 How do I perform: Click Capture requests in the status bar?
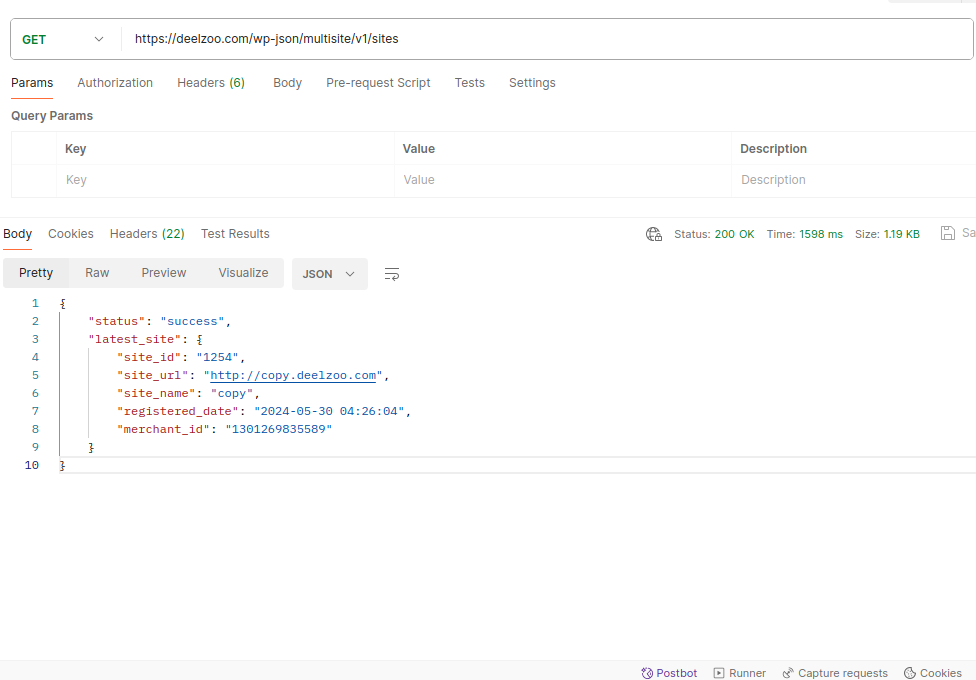[x=834, y=673]
